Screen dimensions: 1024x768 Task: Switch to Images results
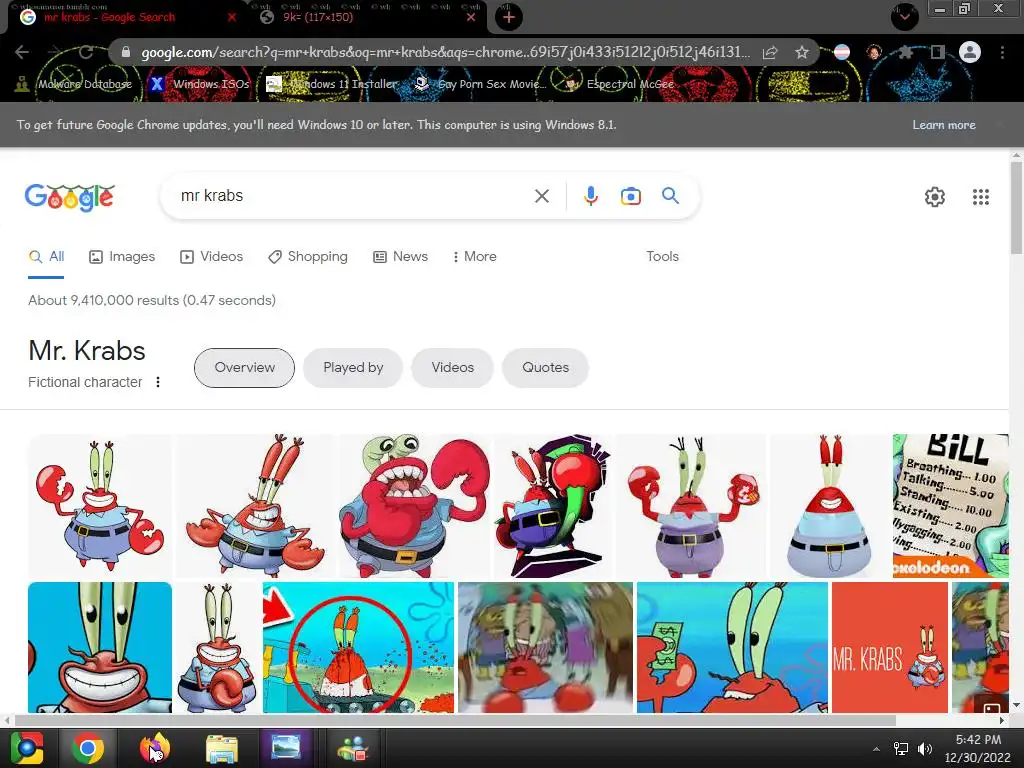coord(122,257)
